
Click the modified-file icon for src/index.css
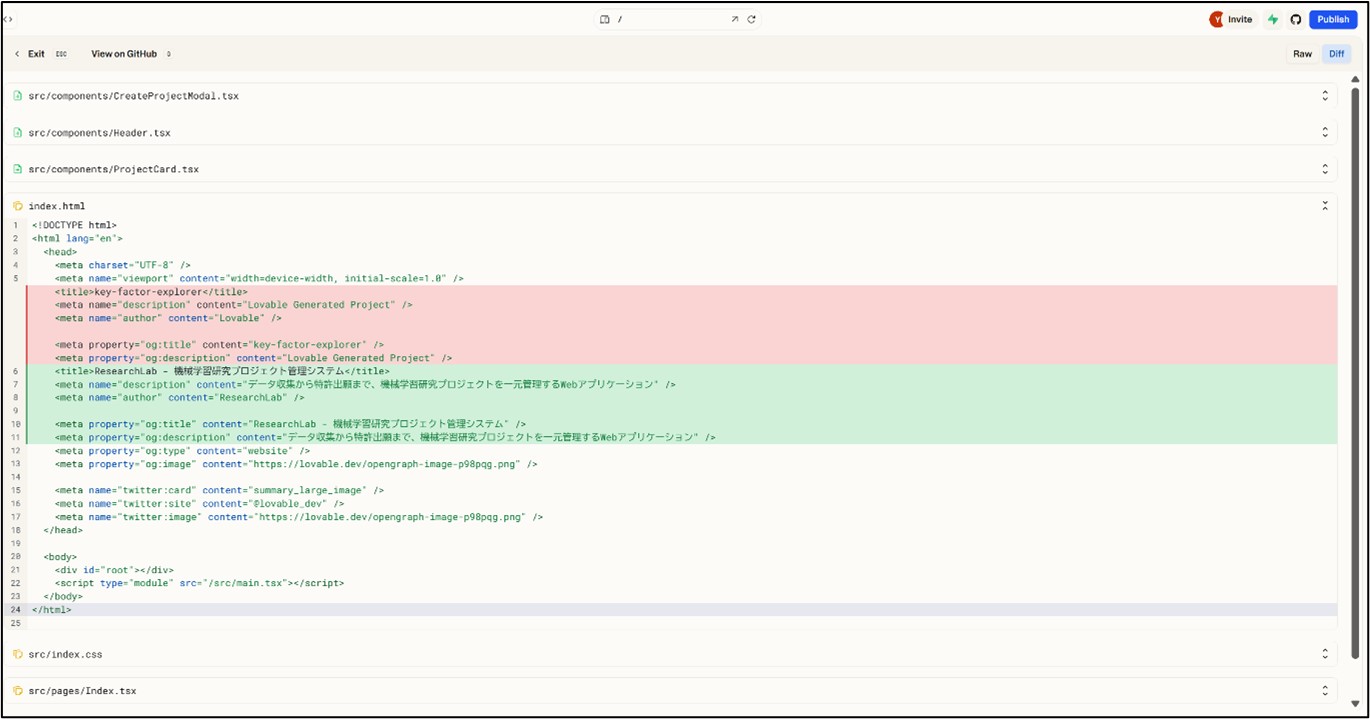click(x=18, y=654)
